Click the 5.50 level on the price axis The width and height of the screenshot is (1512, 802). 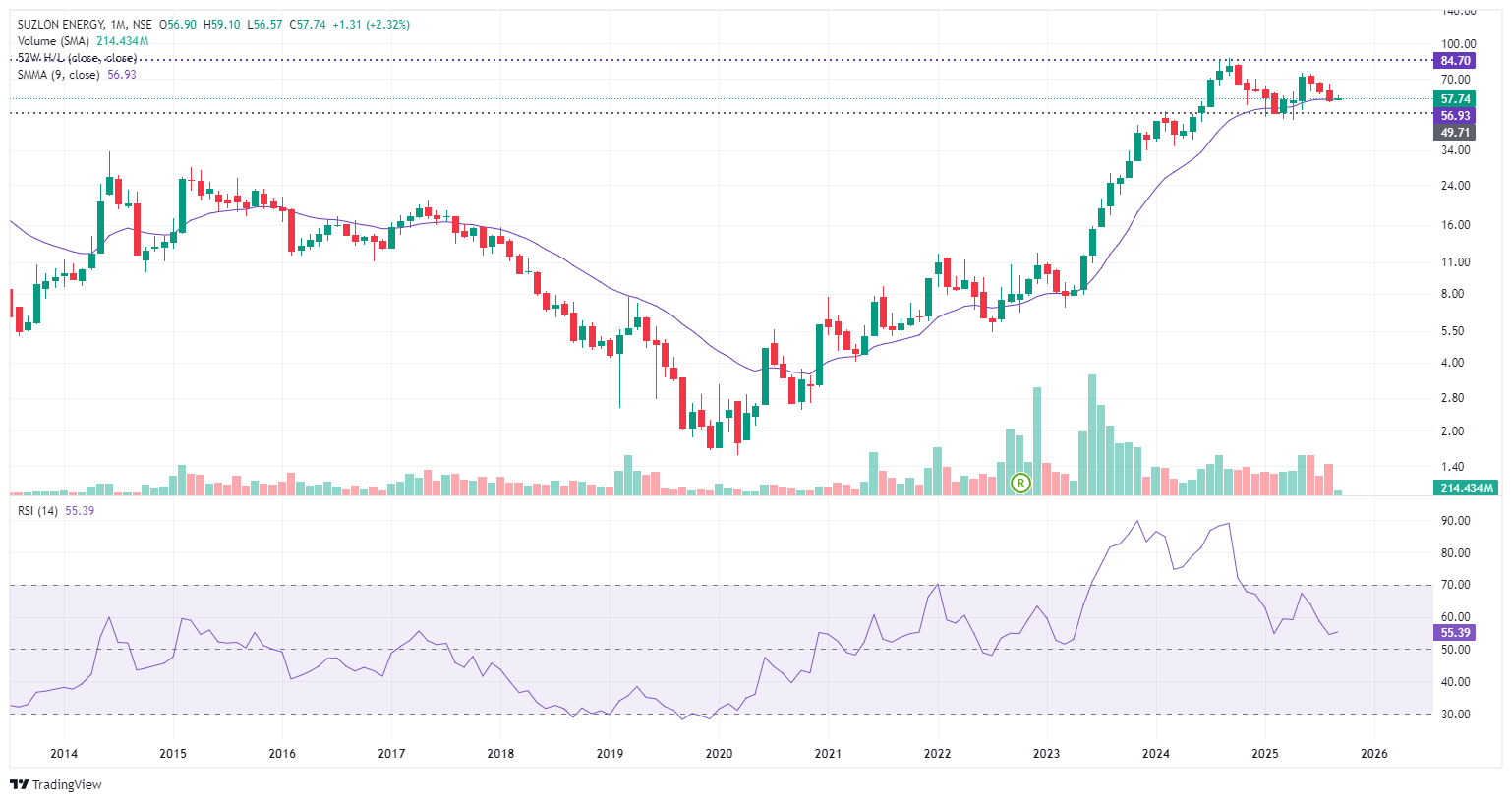click(x=1453, y=331)
